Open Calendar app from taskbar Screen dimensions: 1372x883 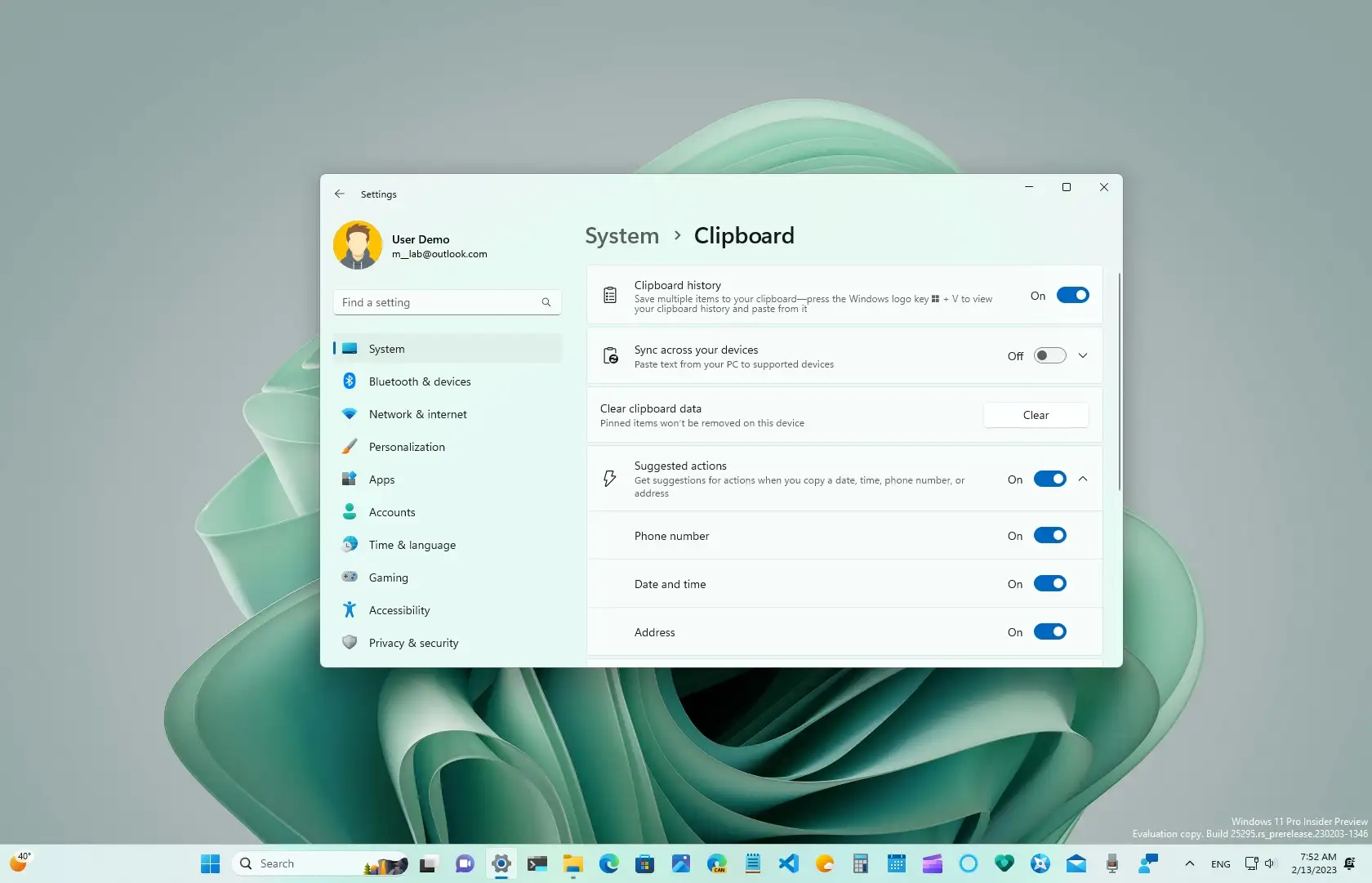(897, 863)
